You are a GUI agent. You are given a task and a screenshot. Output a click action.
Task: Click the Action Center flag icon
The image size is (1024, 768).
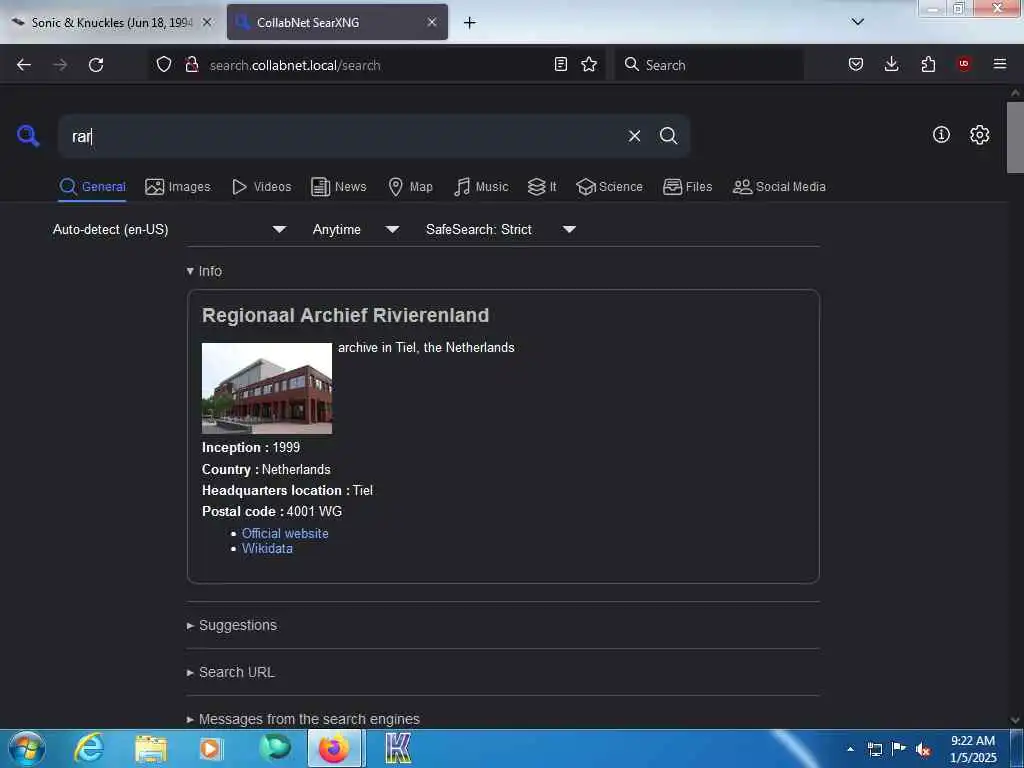(899, 749)
